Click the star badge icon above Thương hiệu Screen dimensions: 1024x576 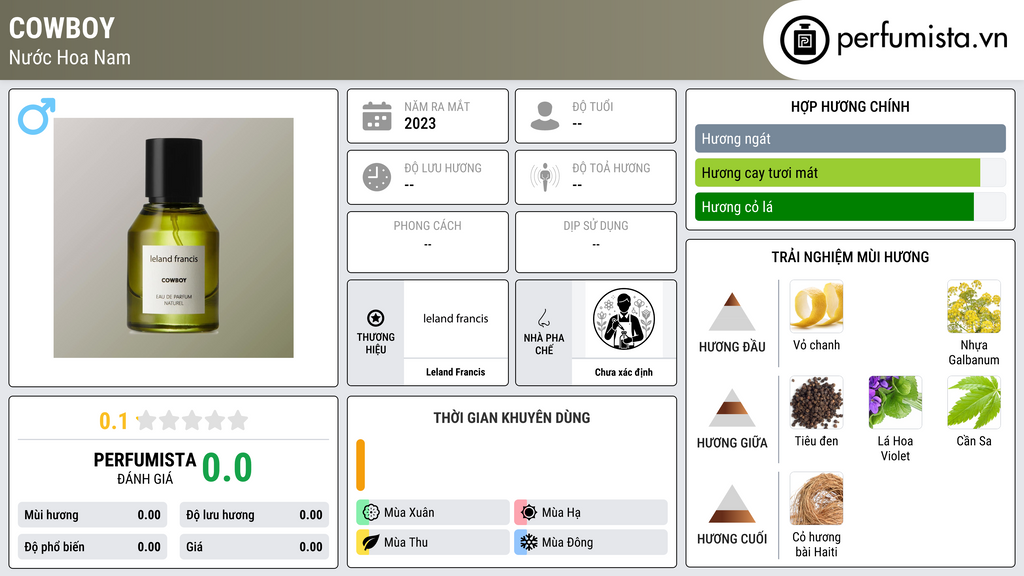click(x=376, y=318)
